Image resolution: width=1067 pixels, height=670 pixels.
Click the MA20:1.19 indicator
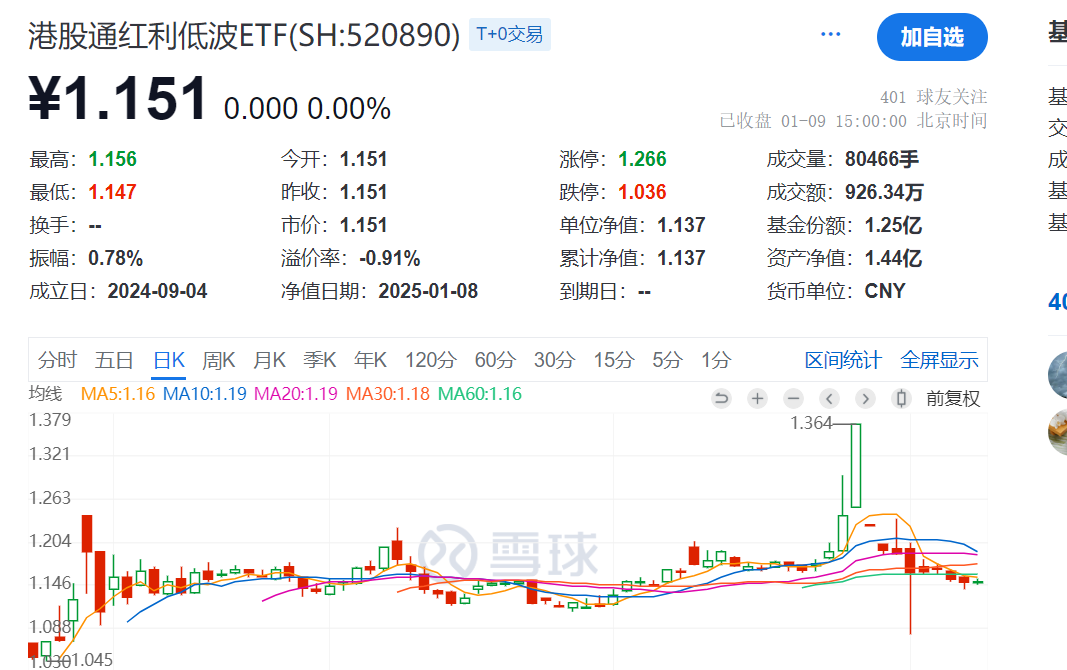[295, 394]
